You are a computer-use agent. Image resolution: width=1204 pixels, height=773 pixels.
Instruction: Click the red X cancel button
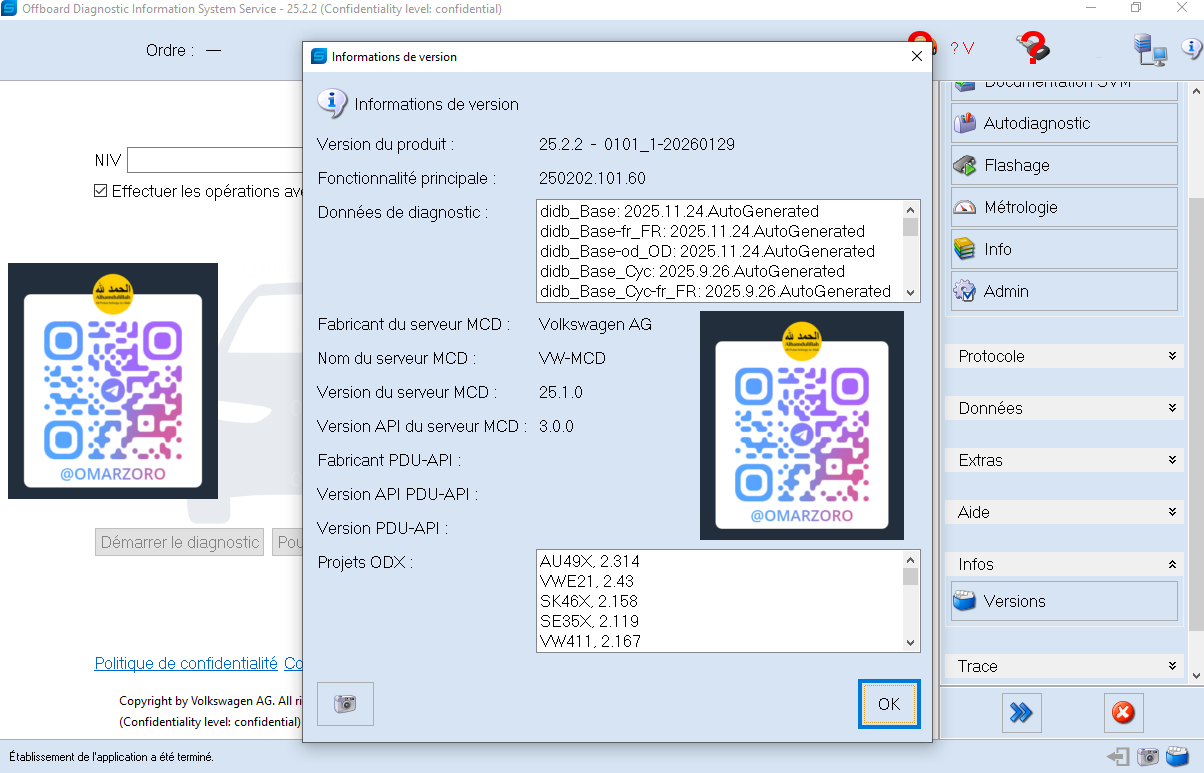click(x=1123, y=713)
